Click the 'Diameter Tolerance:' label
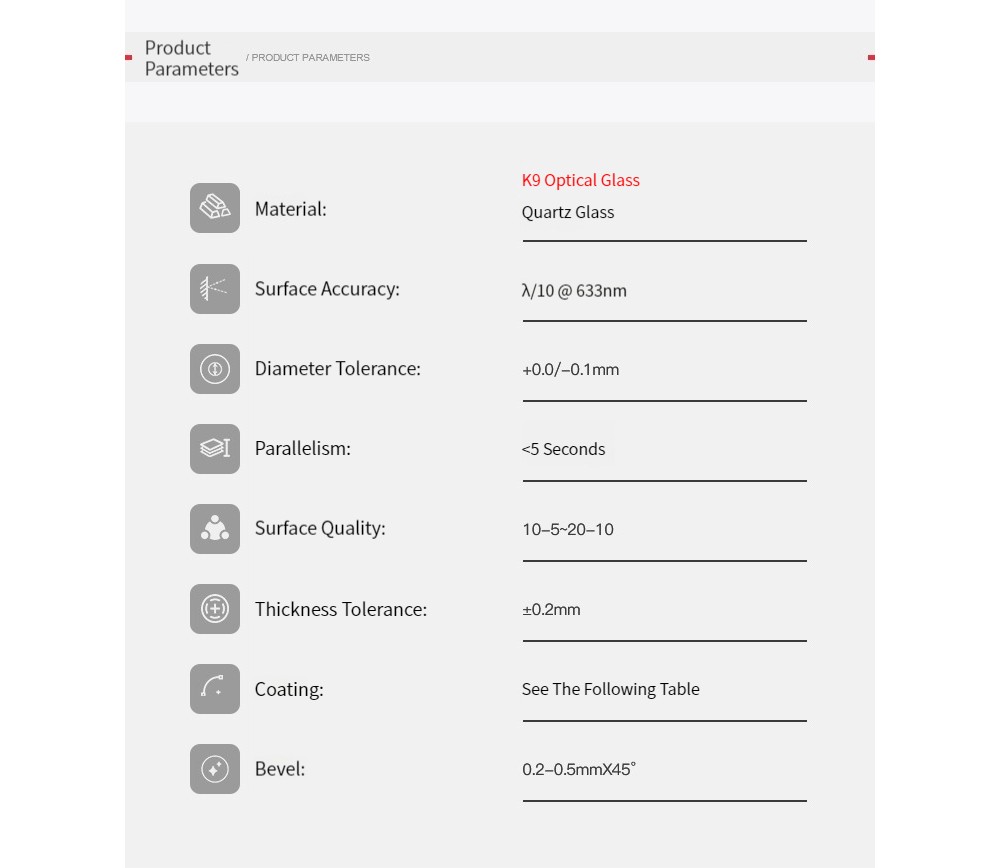This screenshot has height=868, width=1000. coord(338,369)
